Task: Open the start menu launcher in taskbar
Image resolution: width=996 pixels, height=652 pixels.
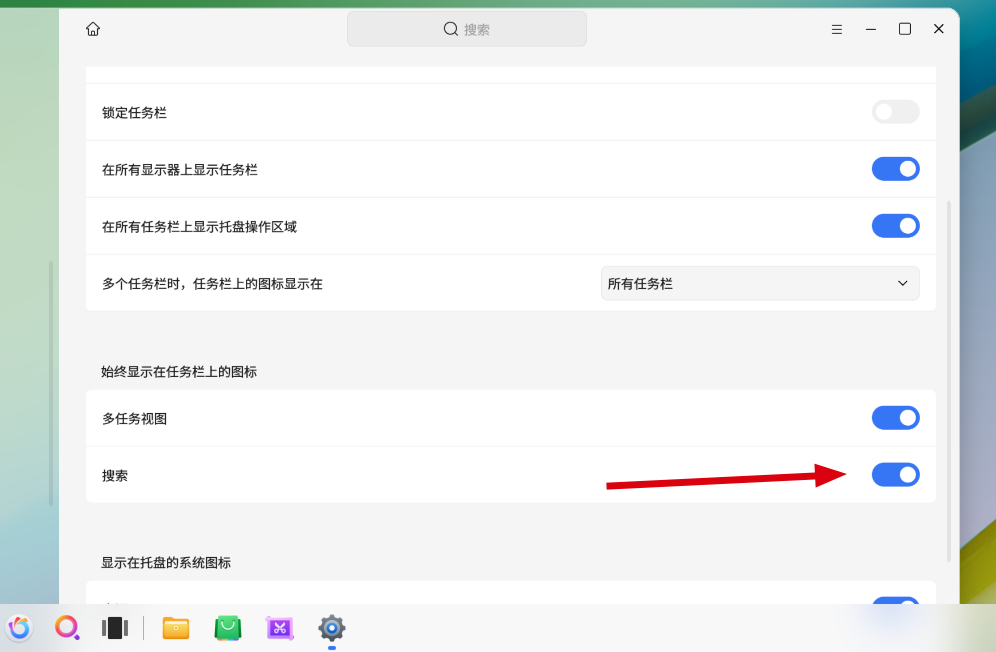Action: pos(19,628)
